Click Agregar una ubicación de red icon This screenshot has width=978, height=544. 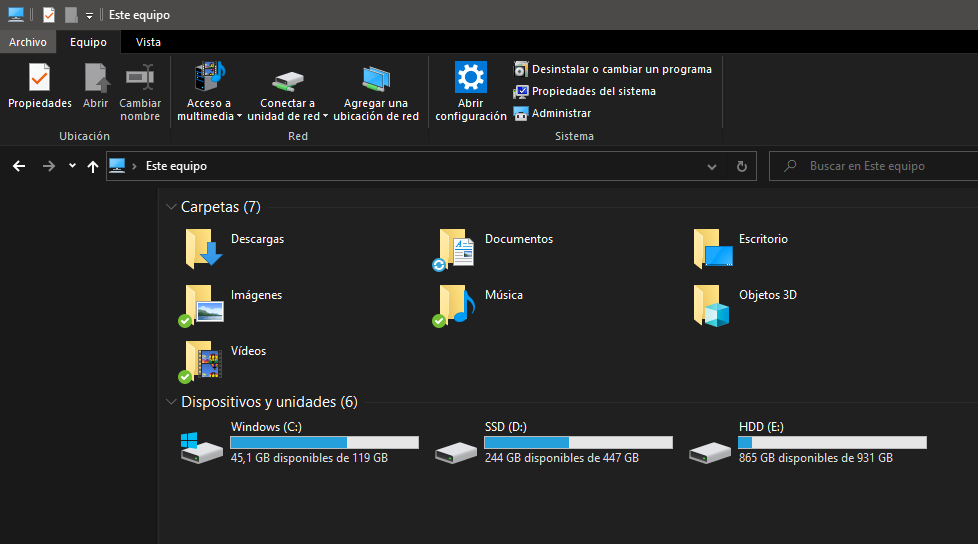[375, 78]
